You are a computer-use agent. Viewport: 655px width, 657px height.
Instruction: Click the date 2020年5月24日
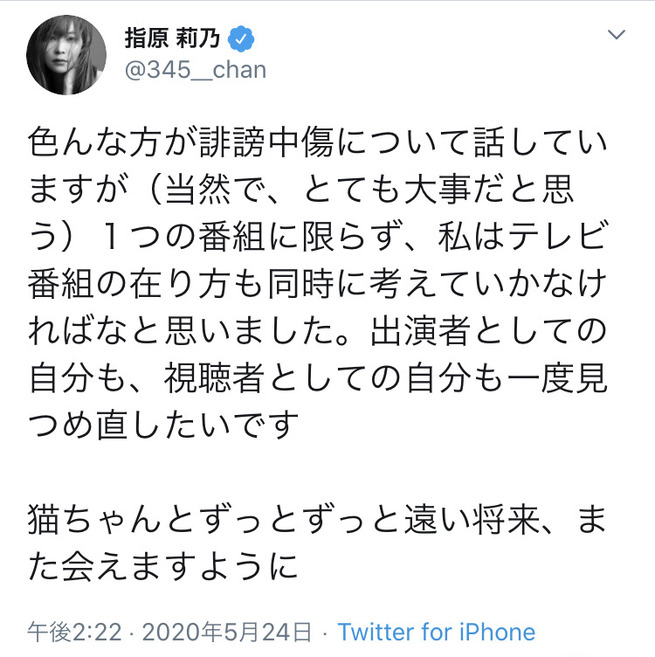(227, 631)
